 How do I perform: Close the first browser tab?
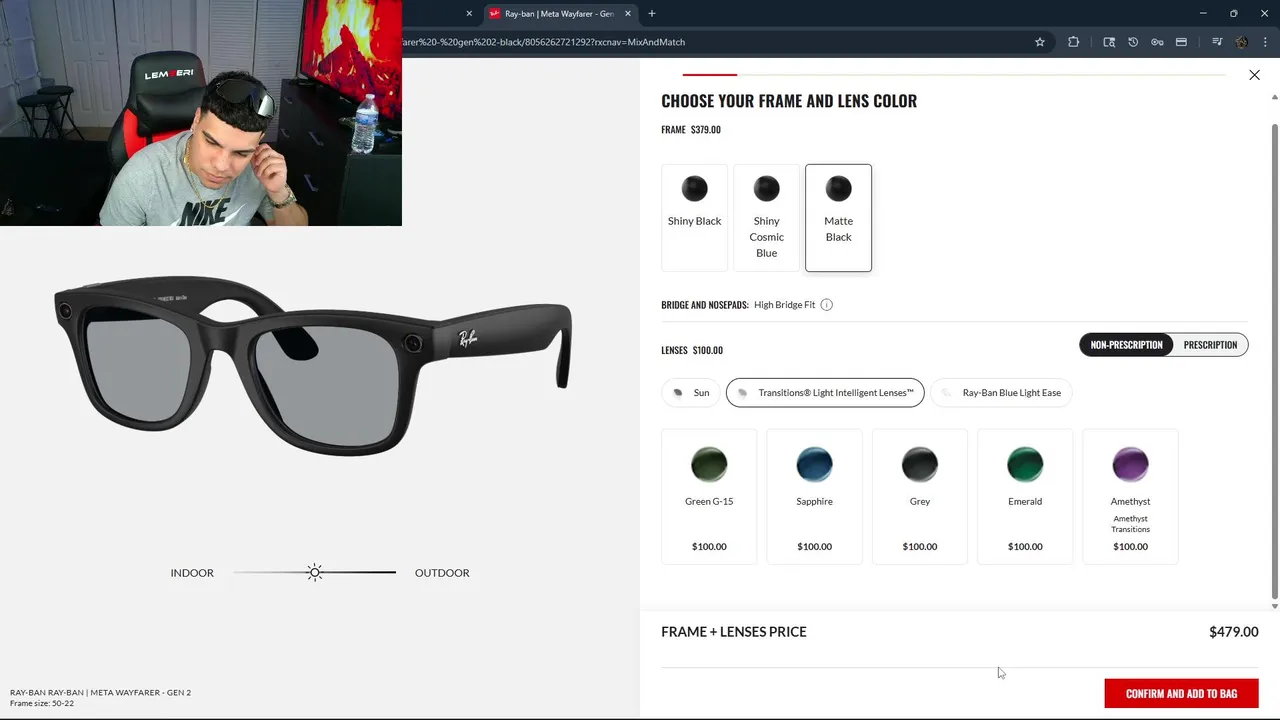coord(469,14)
